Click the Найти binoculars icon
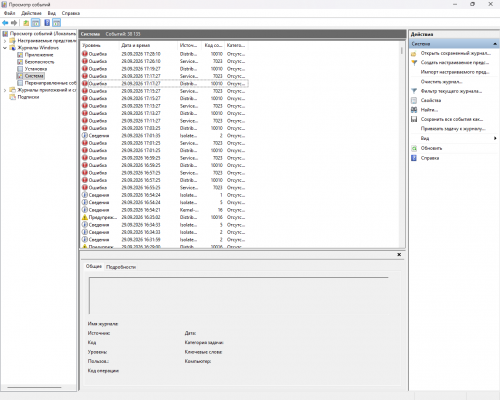 (x=414, y=110)
